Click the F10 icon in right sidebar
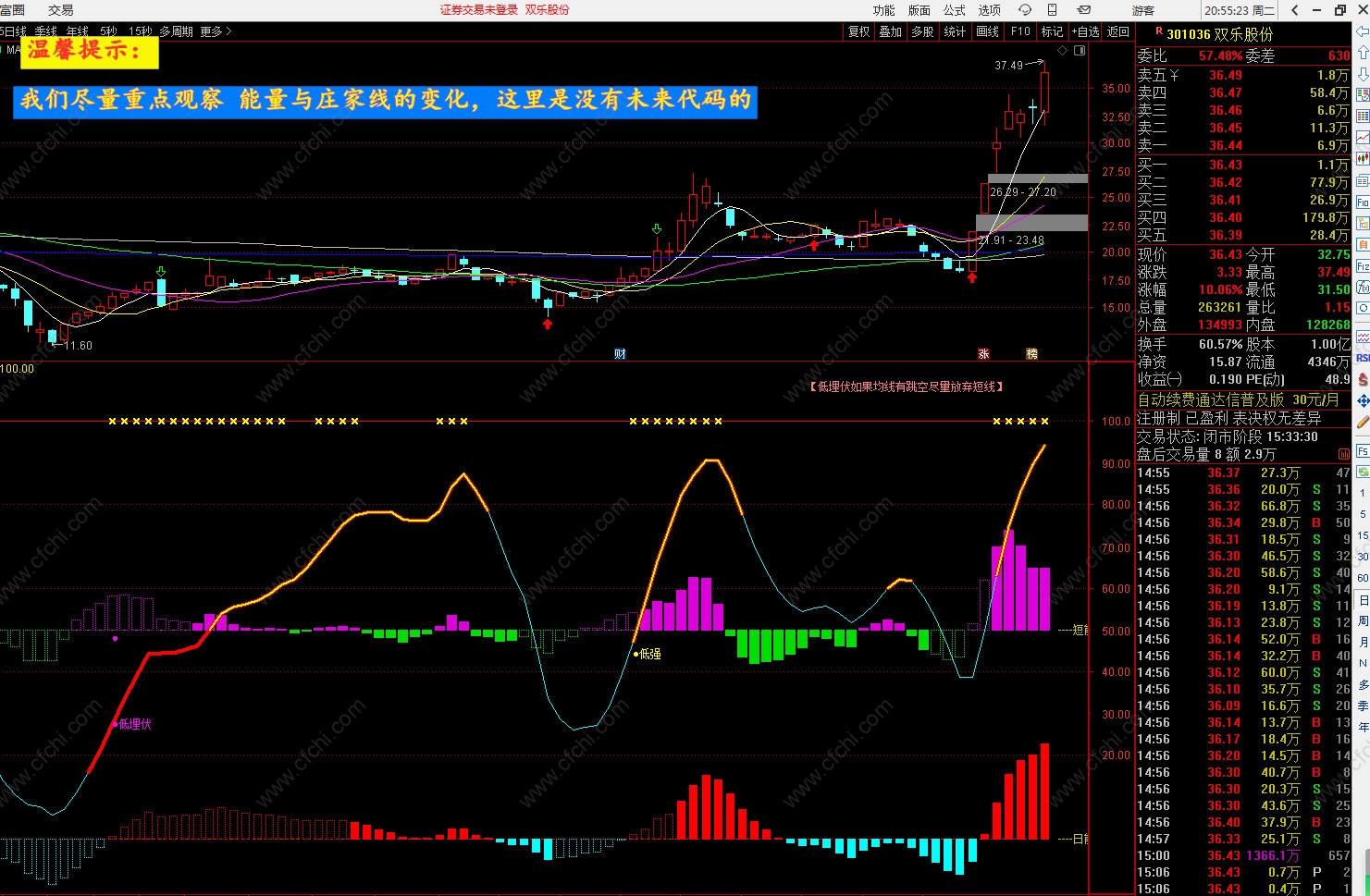 (1363, 202)
